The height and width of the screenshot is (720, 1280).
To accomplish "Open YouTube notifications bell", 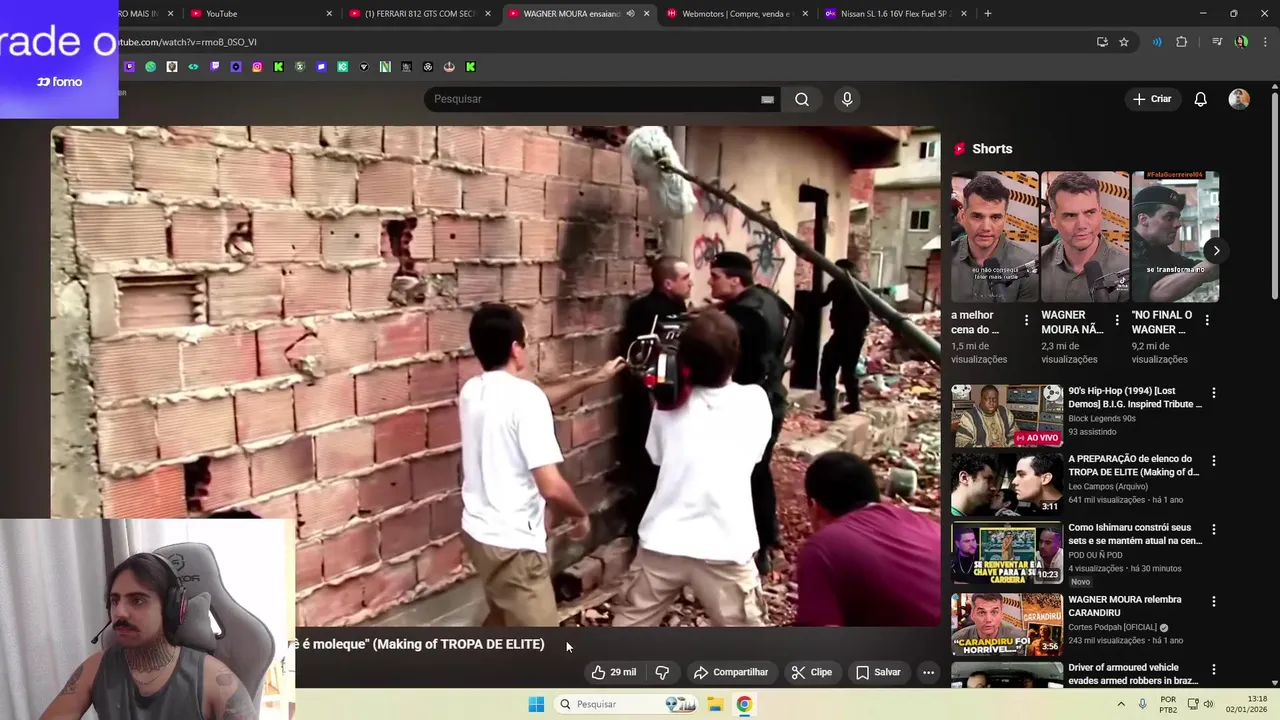I will 1200,99.
